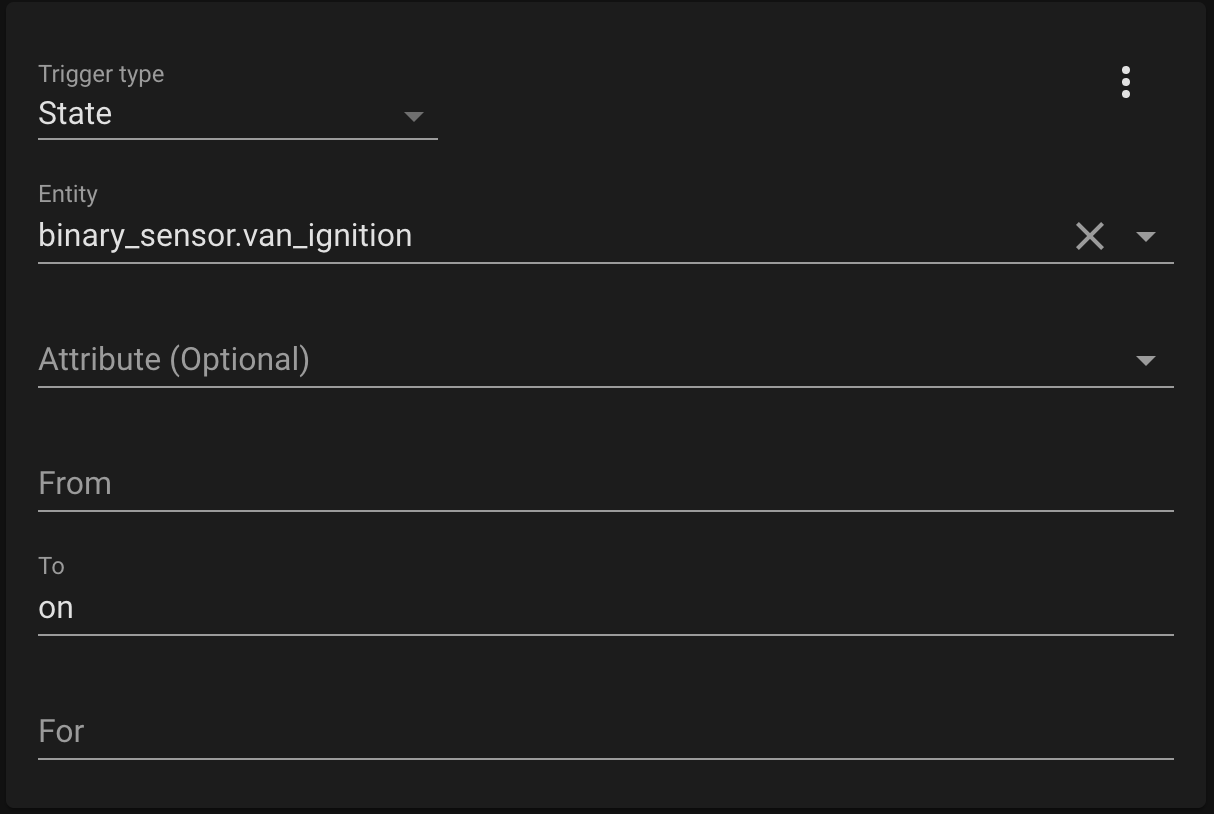Expand the Attribute (Optional) dropdown

click(x=1147, y=361)
